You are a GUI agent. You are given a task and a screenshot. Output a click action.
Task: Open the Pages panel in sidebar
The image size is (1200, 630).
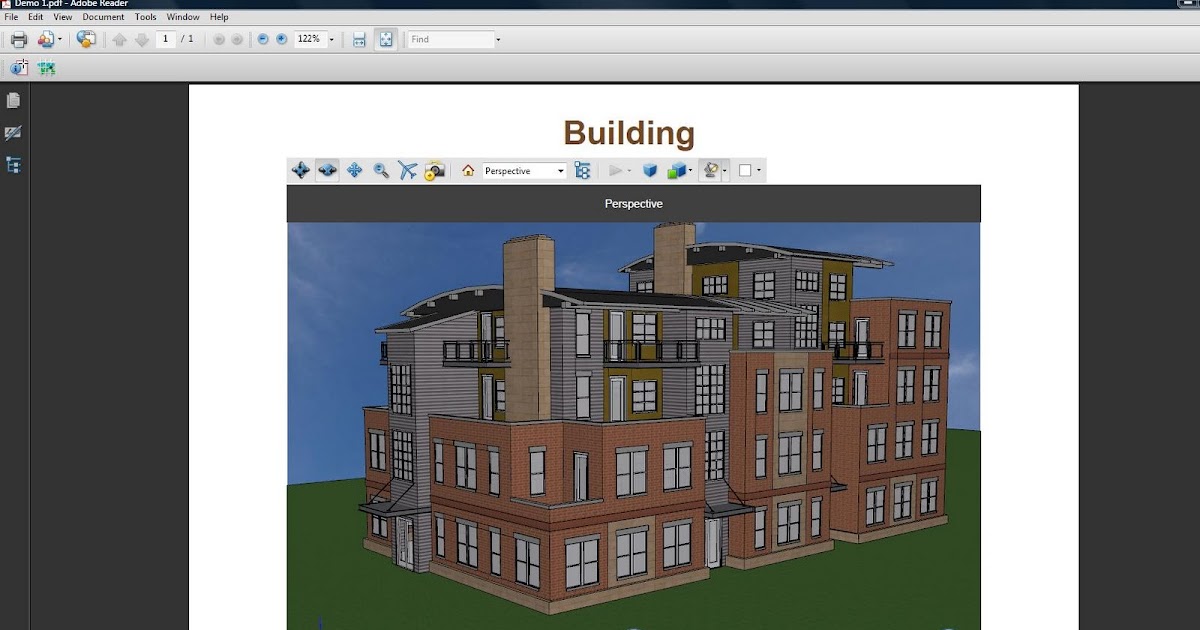click(14, 101)
